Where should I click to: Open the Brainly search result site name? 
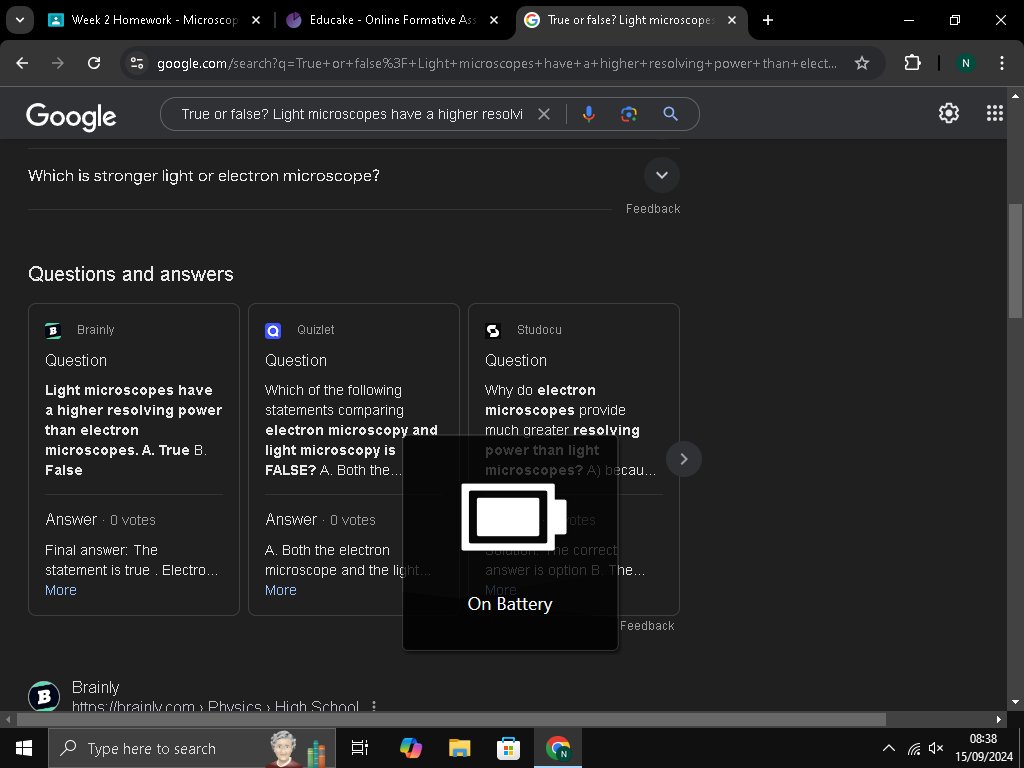[95, 687]
